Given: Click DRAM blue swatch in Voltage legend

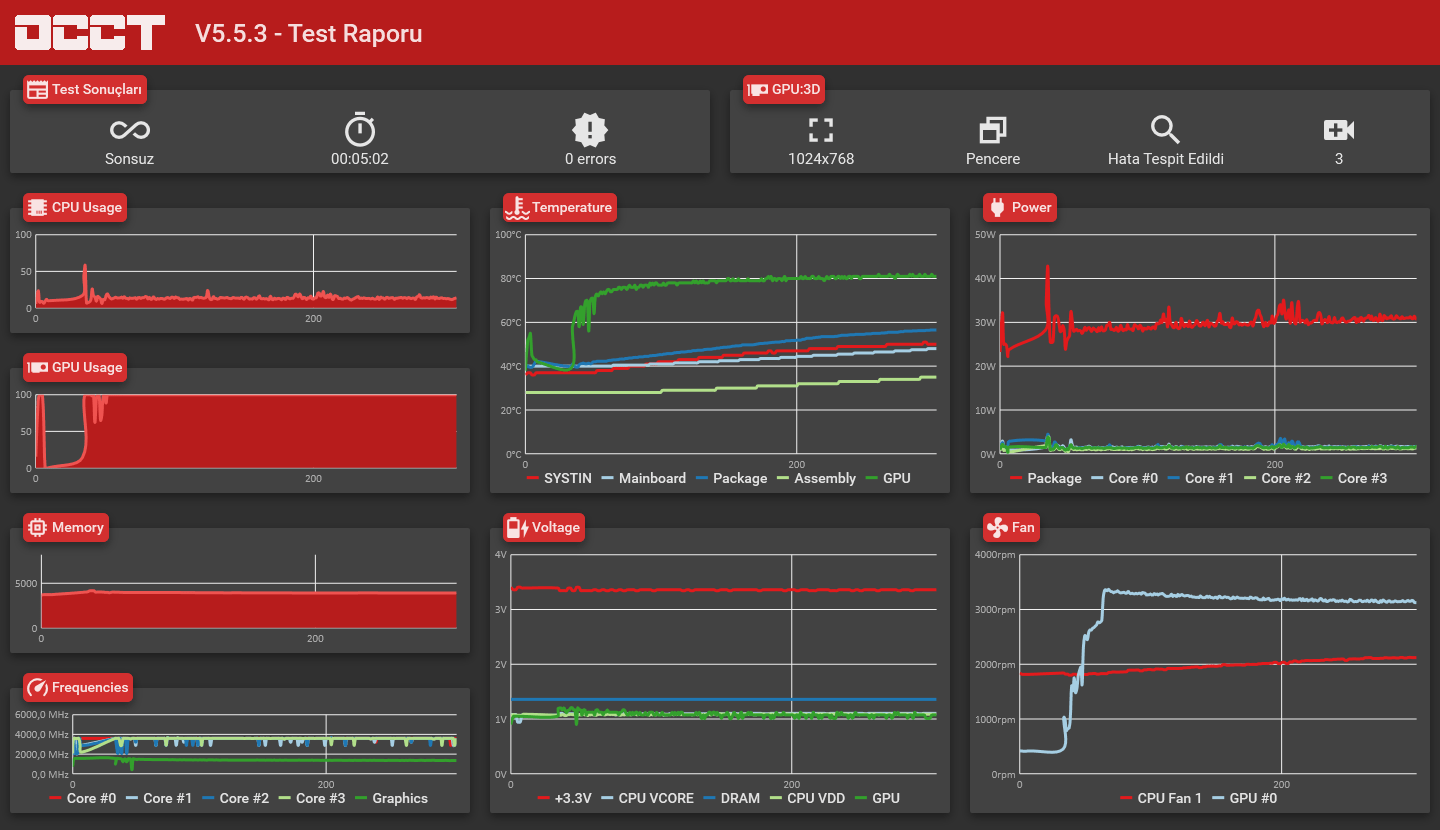Looking at the screenshot, I should (709, 798).
